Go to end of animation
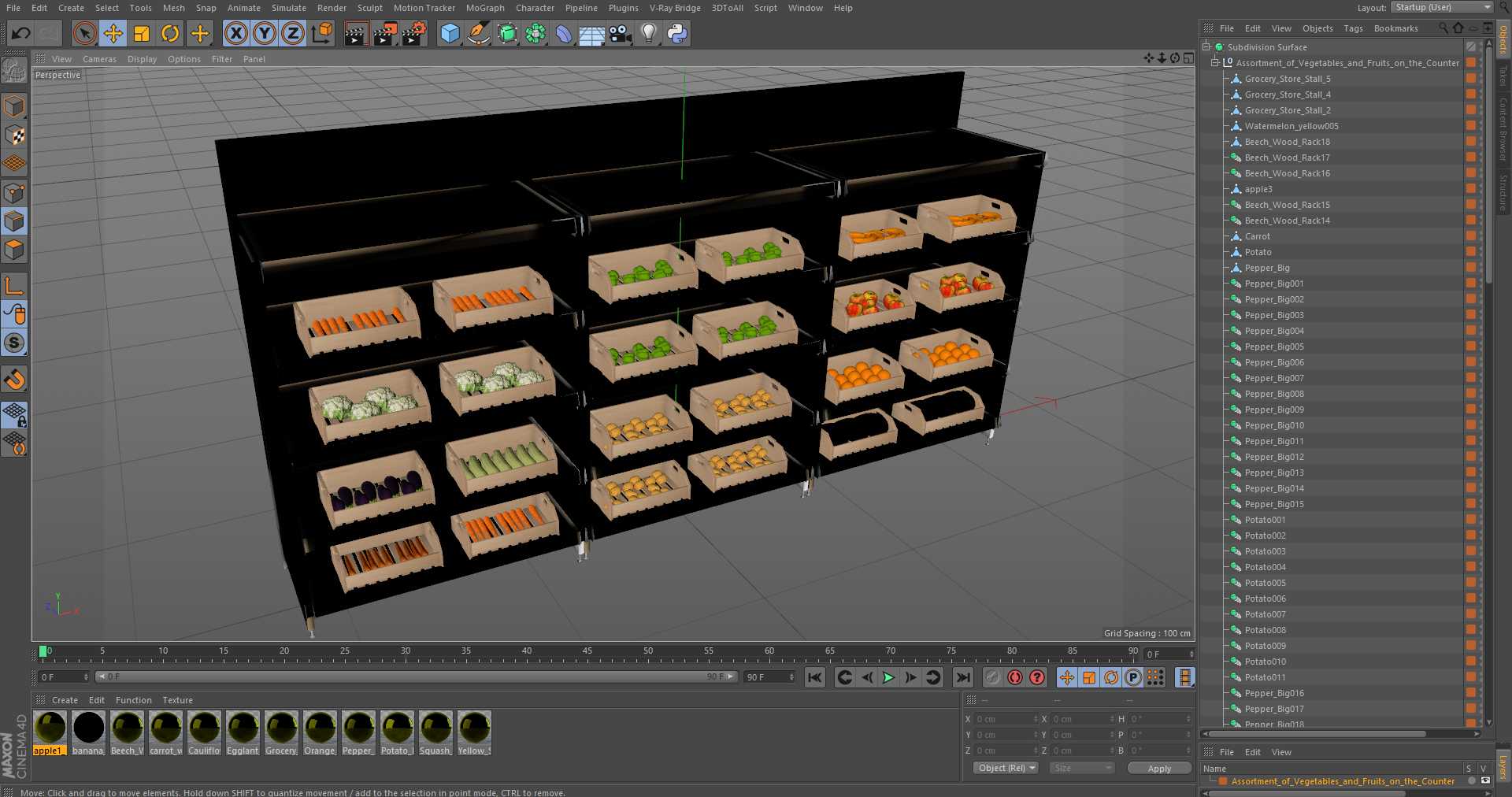 [962, 677]
